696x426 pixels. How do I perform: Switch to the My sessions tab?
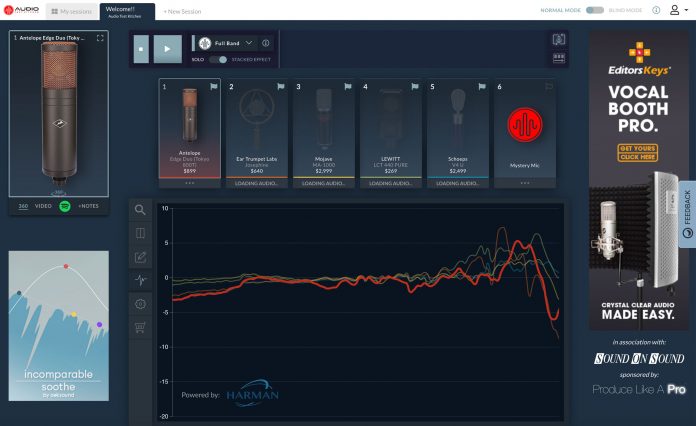pos(72,10)
